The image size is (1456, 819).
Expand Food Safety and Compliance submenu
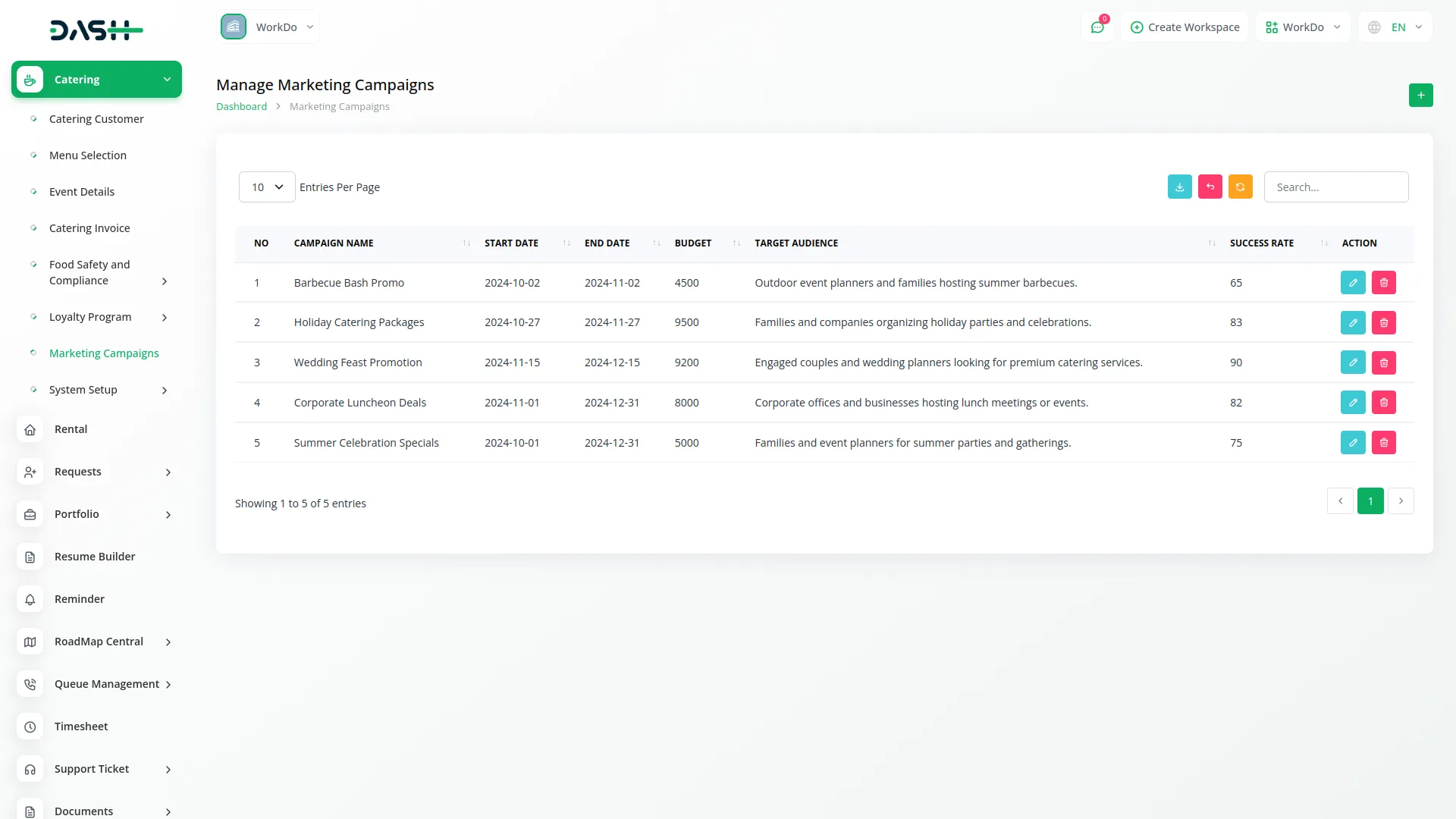165,281
